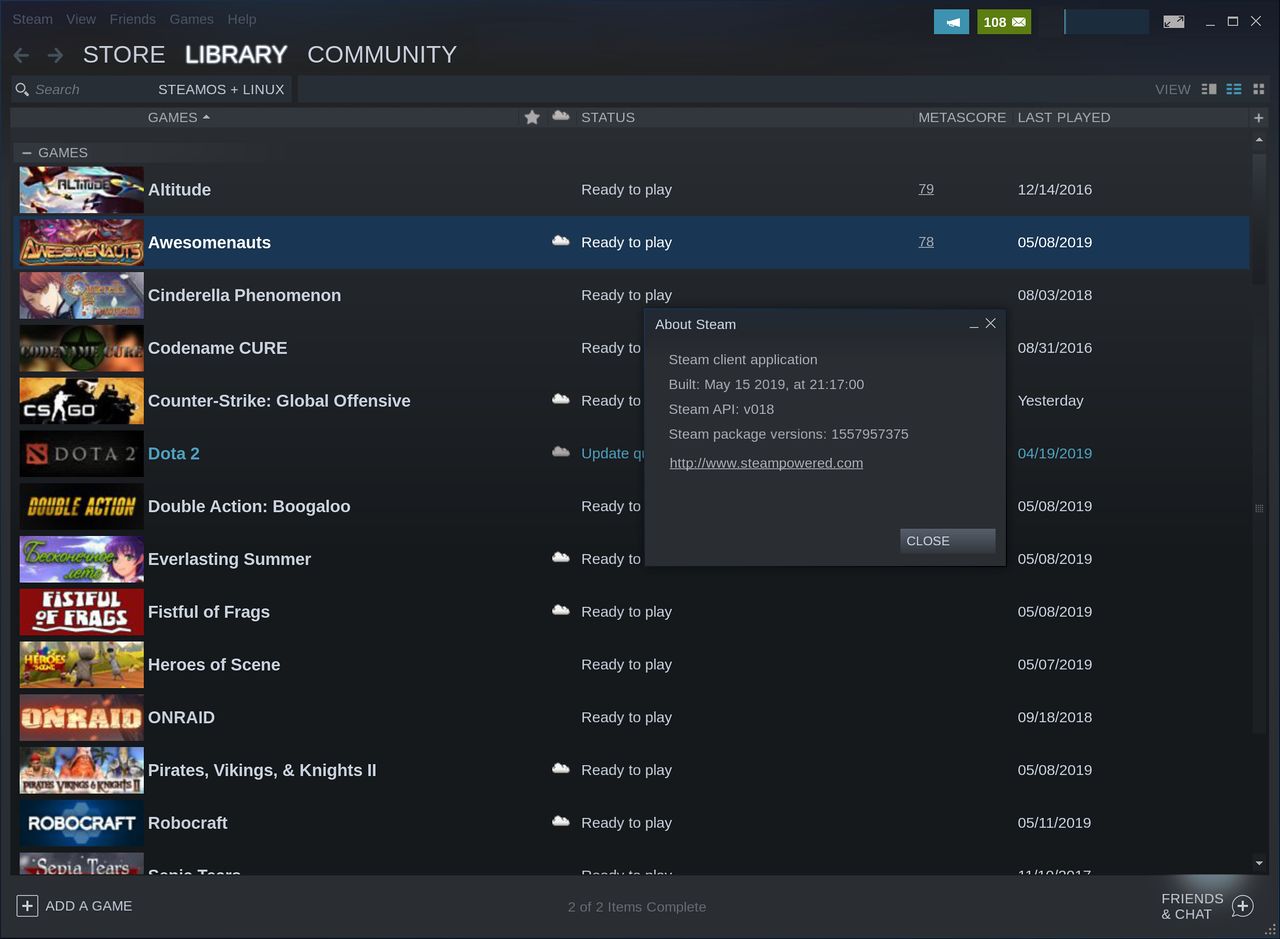Click the announcements megaphone icon
This screenshot has height=939, width=1280.
(951, 21)
